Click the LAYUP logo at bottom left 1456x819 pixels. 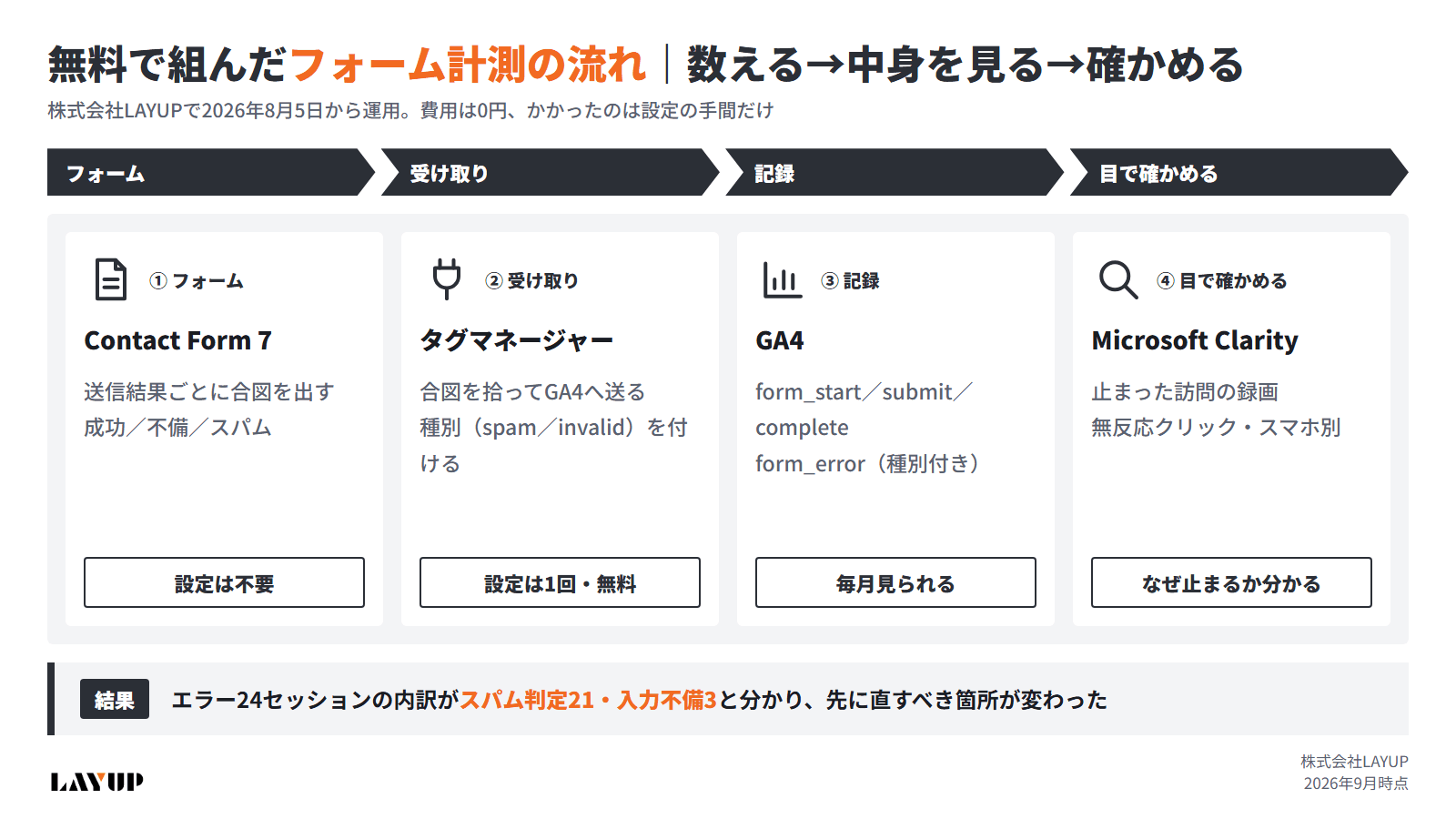click(x=96, y=782)
